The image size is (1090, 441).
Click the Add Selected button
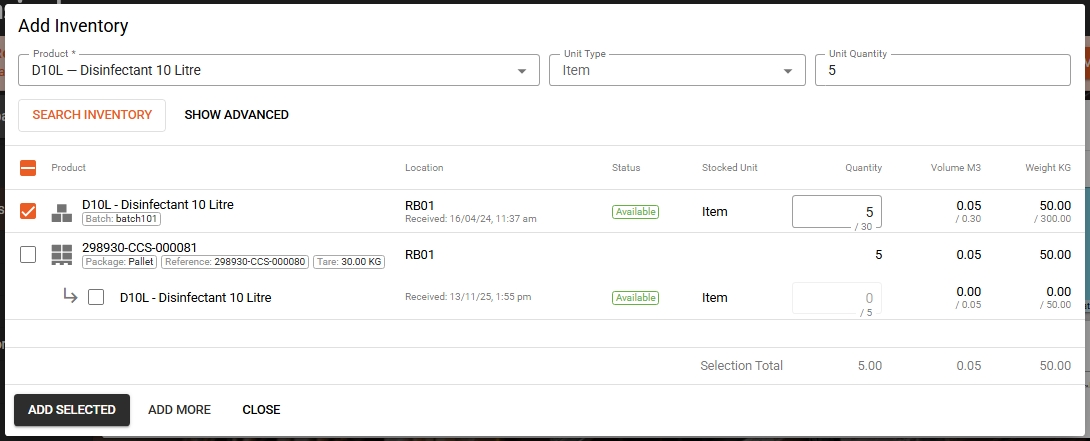72,410
